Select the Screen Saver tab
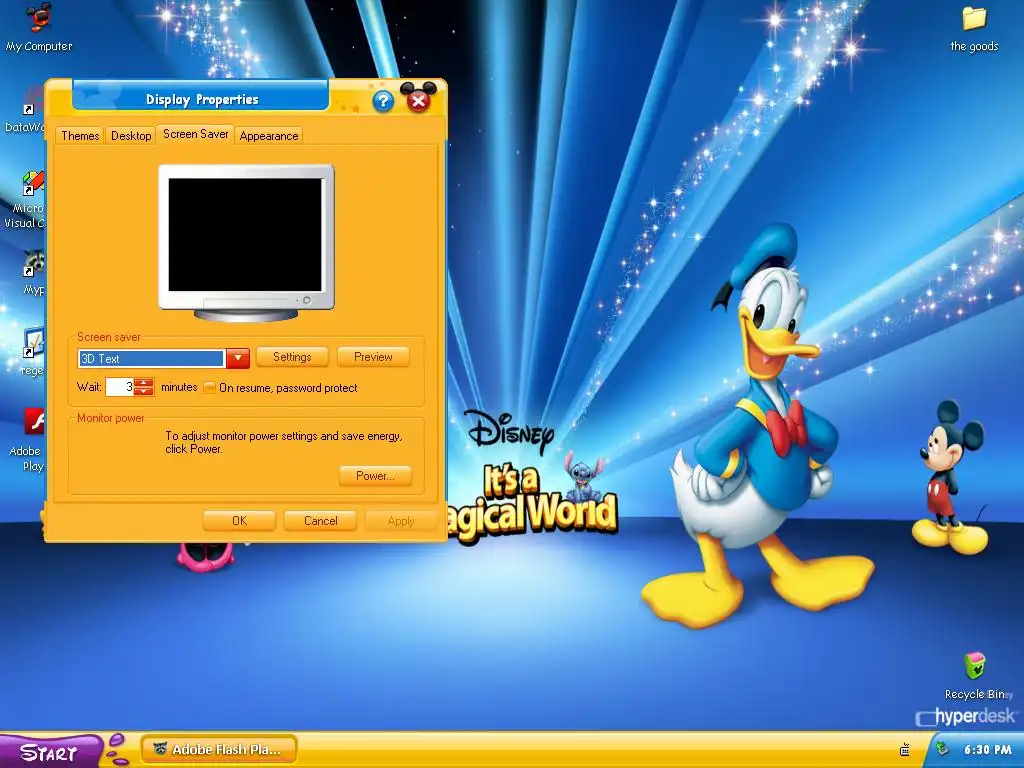 (x=195, y=134)
